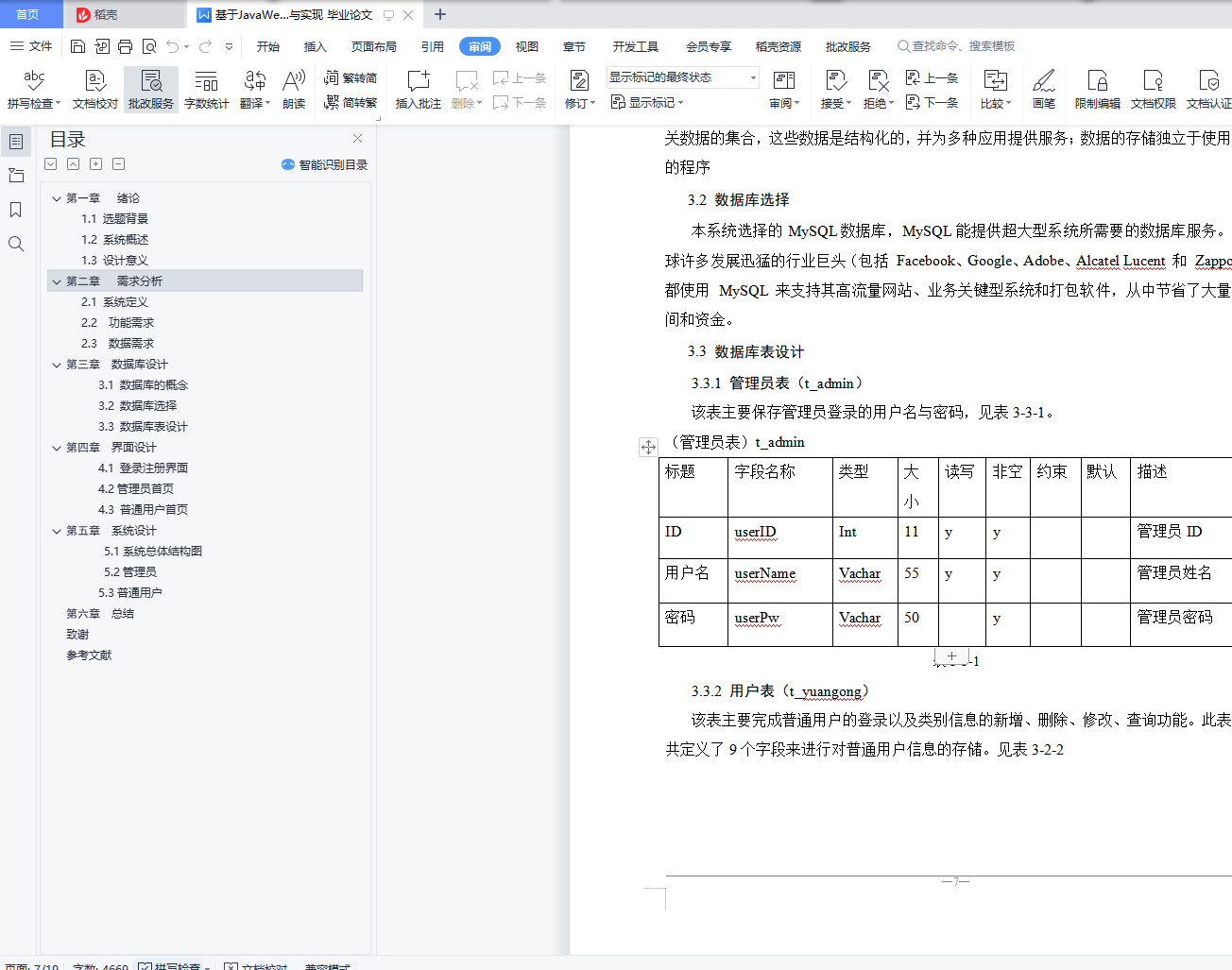This screenshot has width=1232, height=970.
Task: Click the search magnifier in left sidebar
Action: 16,244
